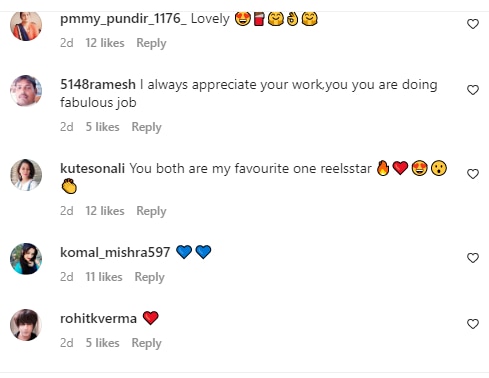Open username link kutesonali
The height and width of the screenshot is (378, 489).
(92, 168)
